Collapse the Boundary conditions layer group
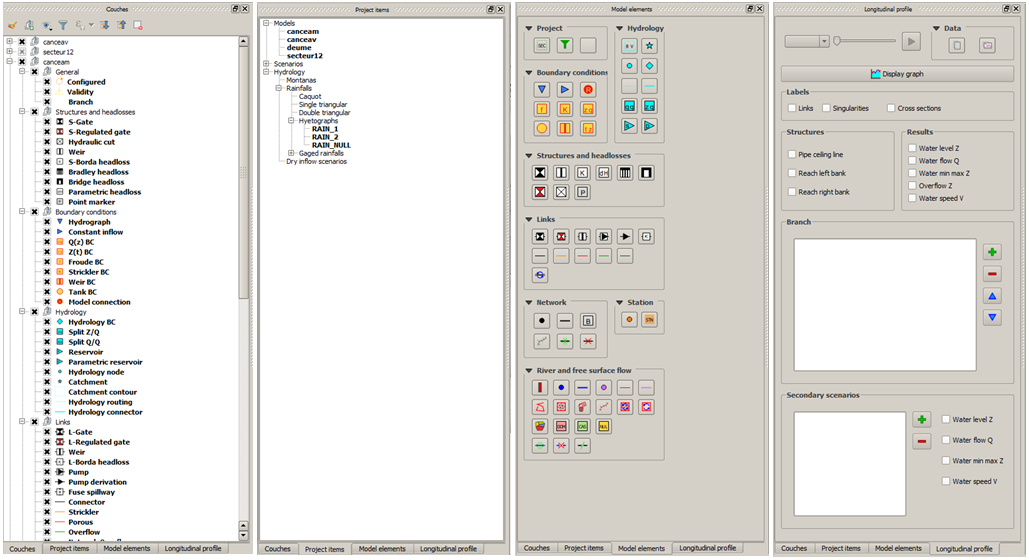The width and height of the screenshot is (1029, 560). (21, 212)
